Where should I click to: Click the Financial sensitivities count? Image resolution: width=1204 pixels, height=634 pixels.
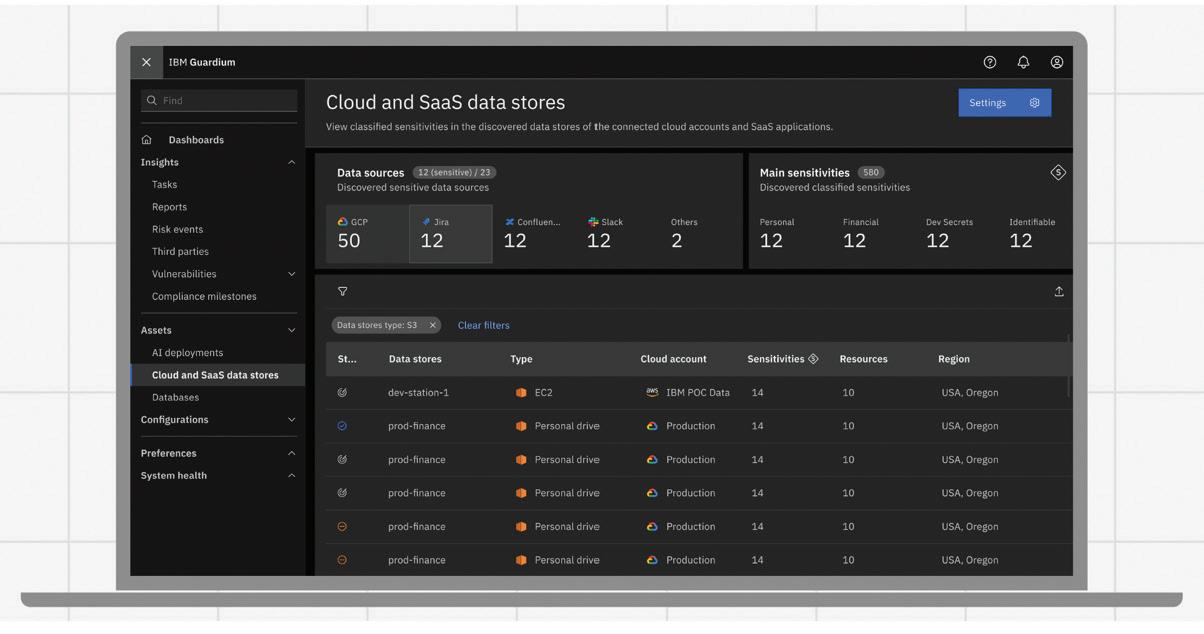coord(854,241)
